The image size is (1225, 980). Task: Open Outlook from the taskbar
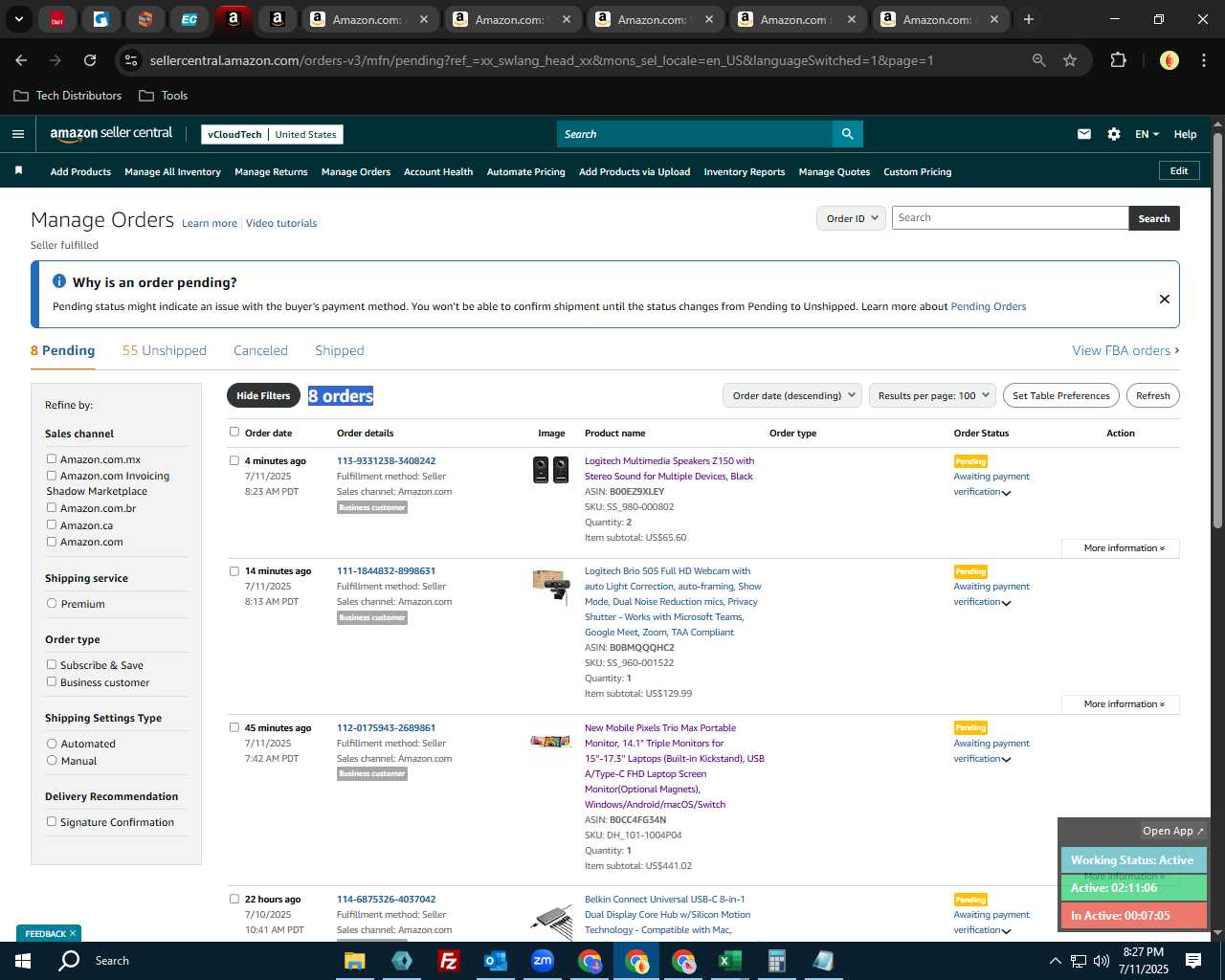coord(495,961)
